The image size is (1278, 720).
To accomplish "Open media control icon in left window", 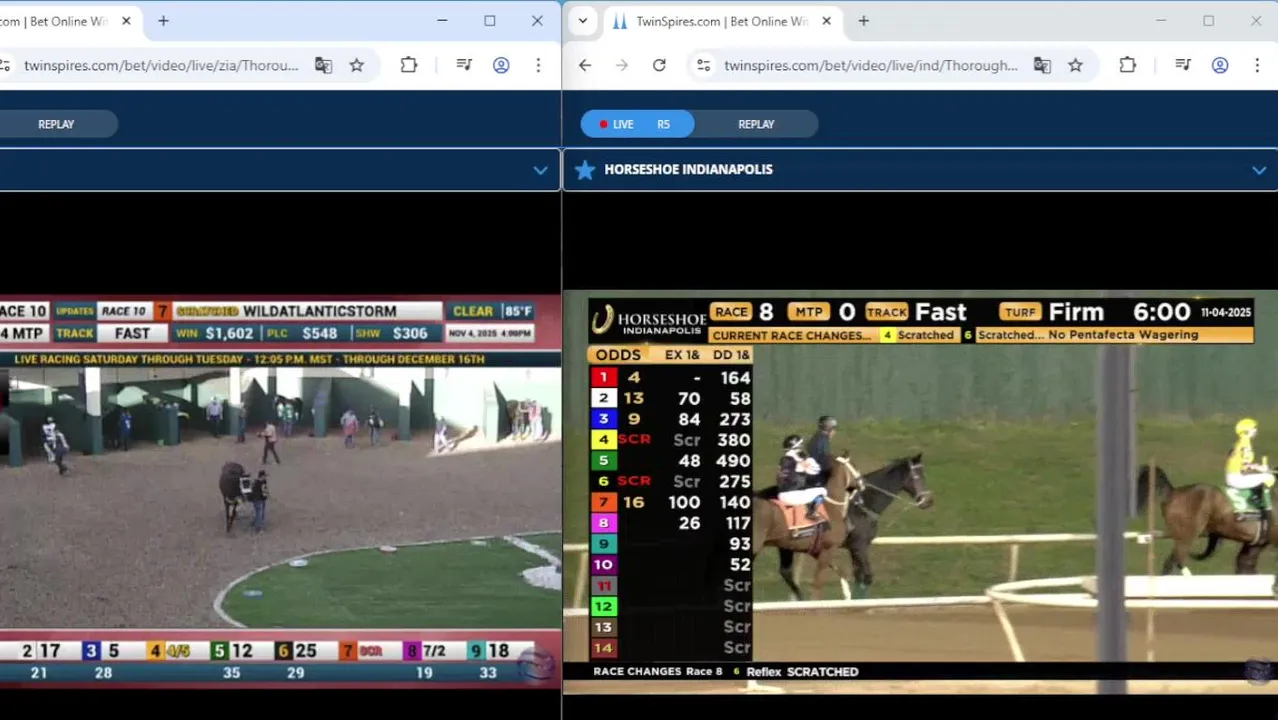I will click(464, 65).
